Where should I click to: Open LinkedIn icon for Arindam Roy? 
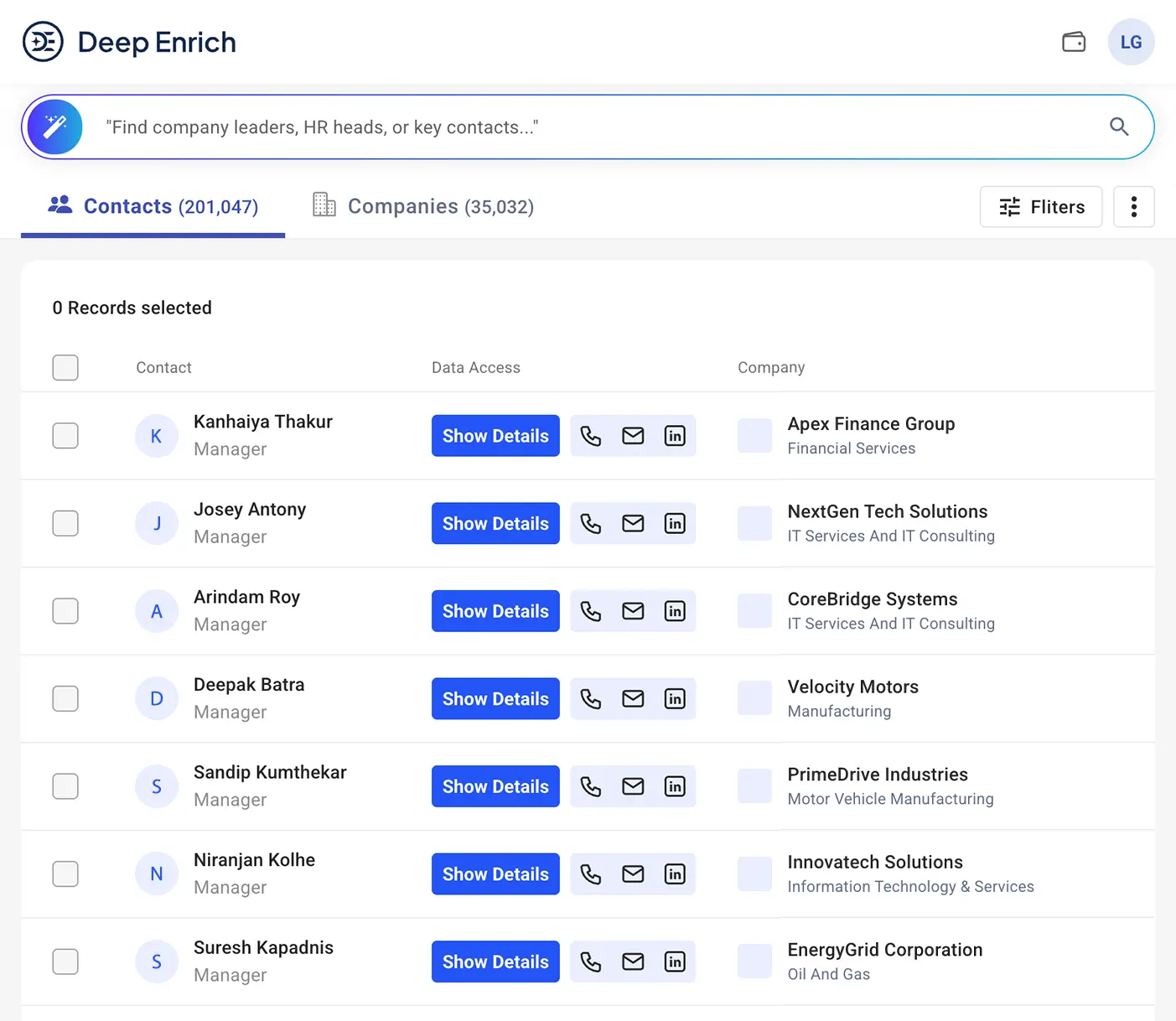click(x=675, y=611)
